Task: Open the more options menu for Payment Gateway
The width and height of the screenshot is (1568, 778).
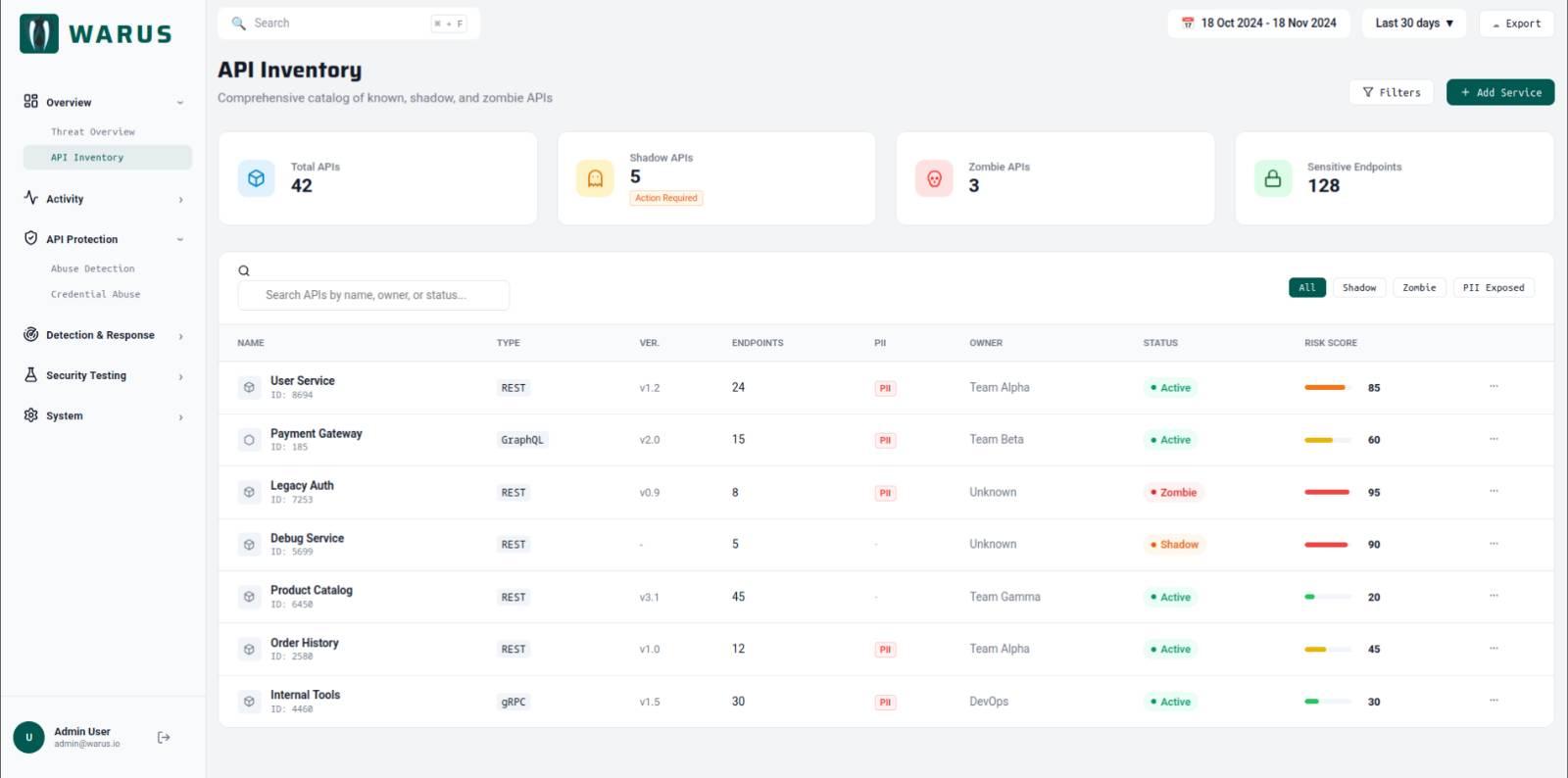Action: (1494, 439)
